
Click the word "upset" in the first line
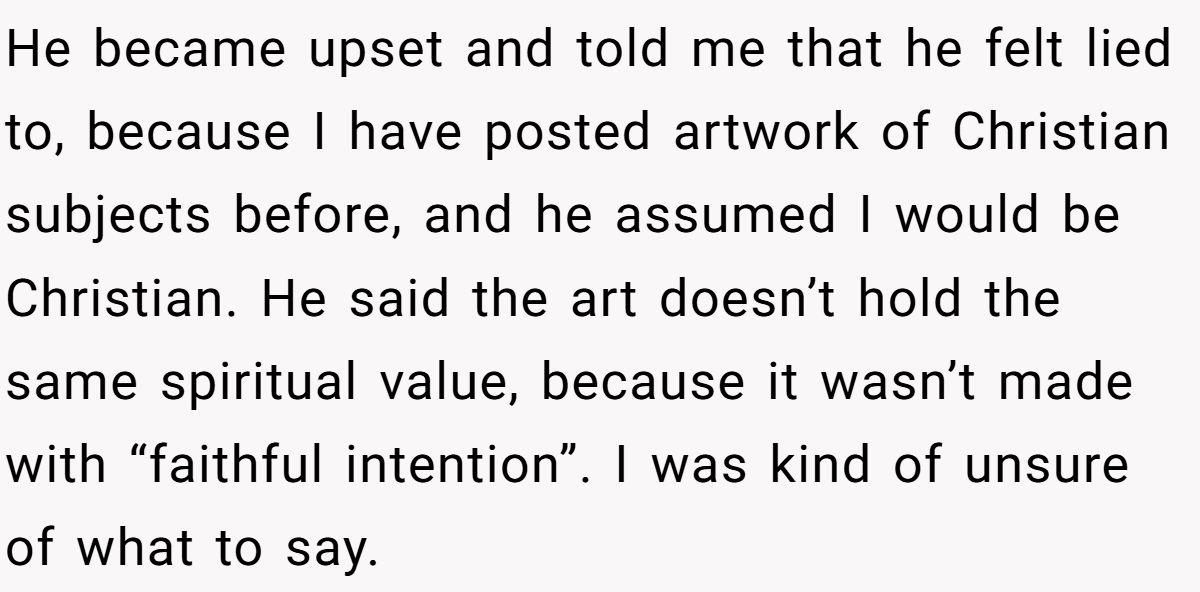point(376,50)
